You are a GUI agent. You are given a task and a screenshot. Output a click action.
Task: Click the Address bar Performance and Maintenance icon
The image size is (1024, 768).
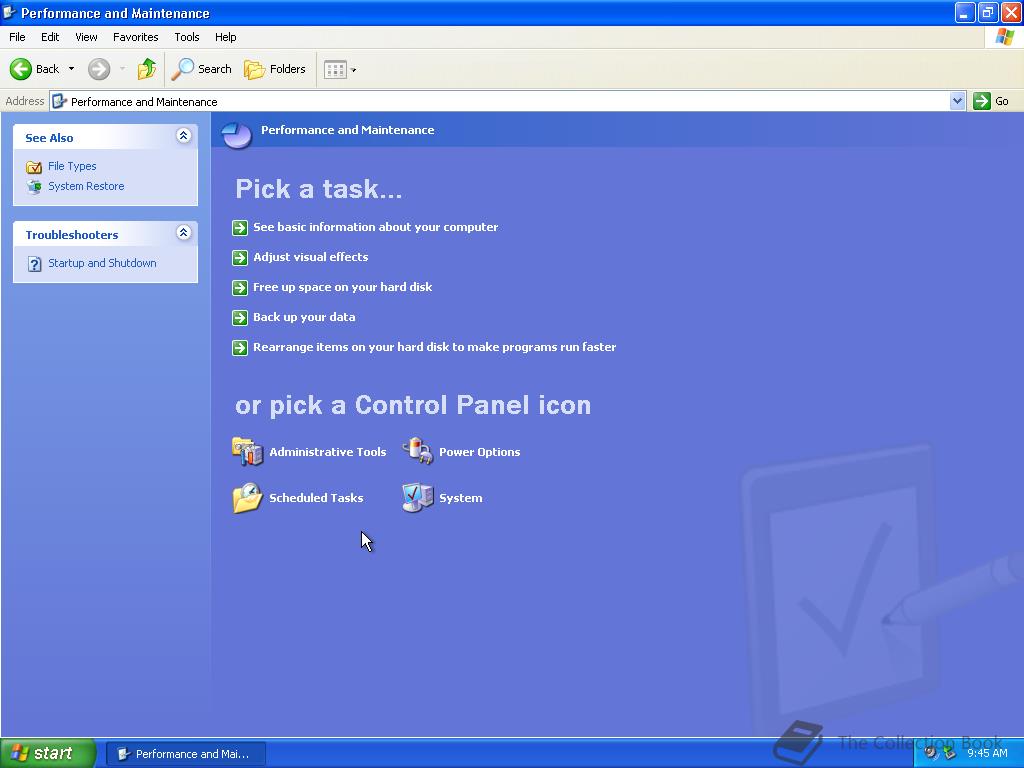pyautogui.click(x=59, y=101)
